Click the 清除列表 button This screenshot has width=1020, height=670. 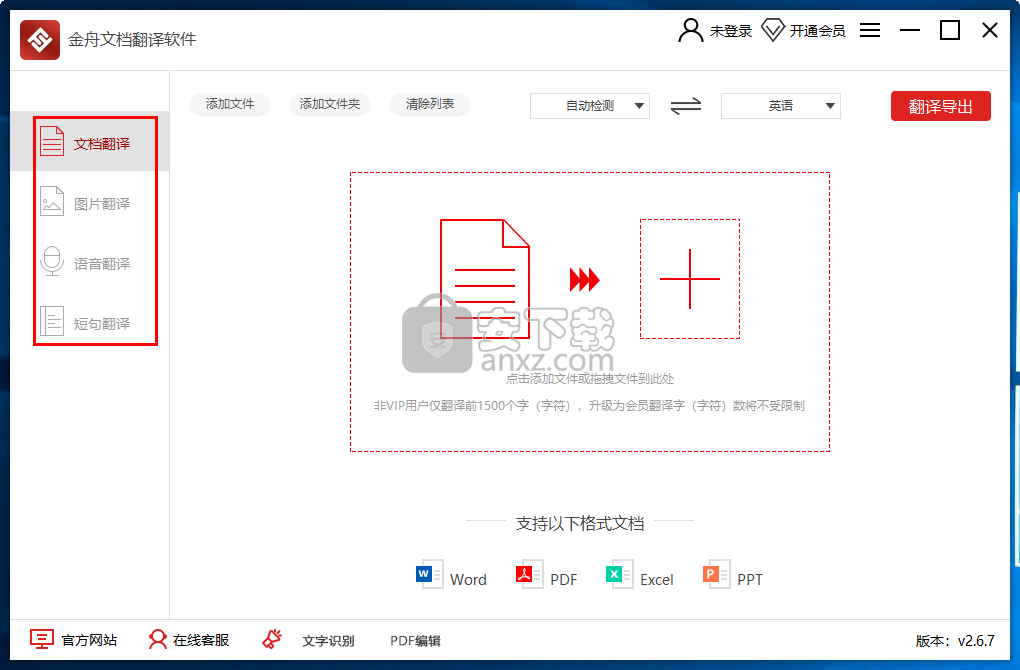(430, 104)
